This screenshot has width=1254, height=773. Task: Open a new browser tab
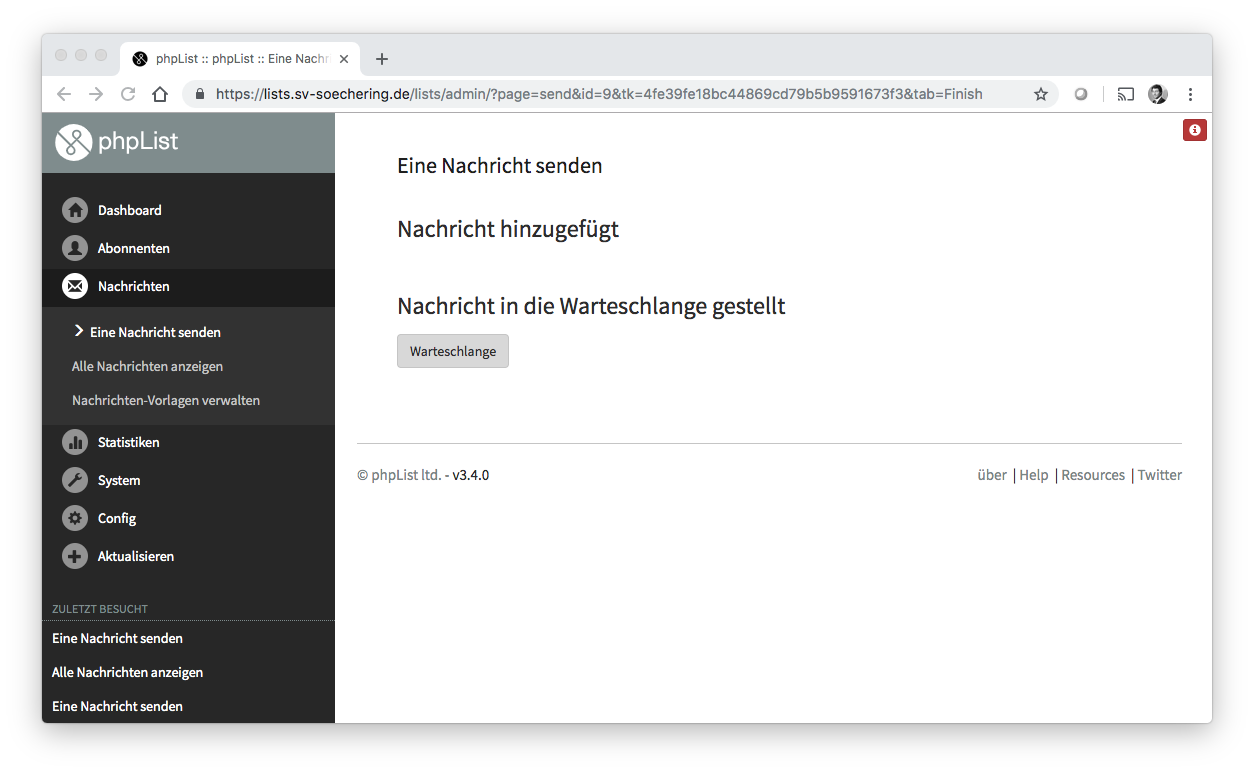coord(381,59)
